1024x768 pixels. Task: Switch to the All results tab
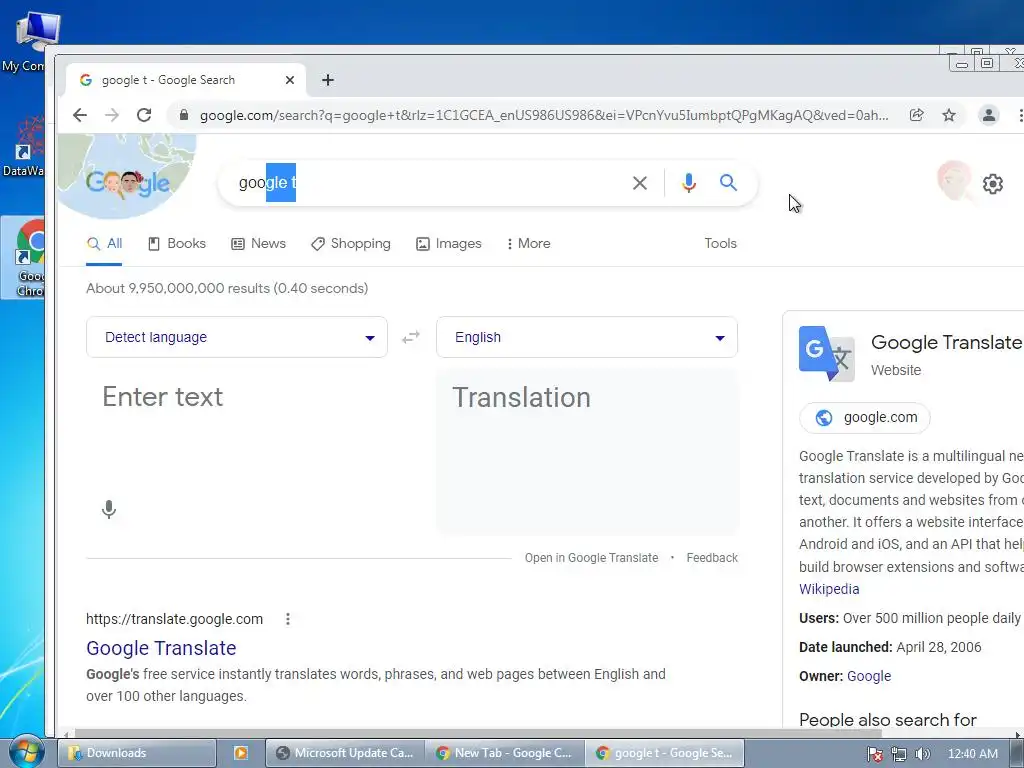104,244
